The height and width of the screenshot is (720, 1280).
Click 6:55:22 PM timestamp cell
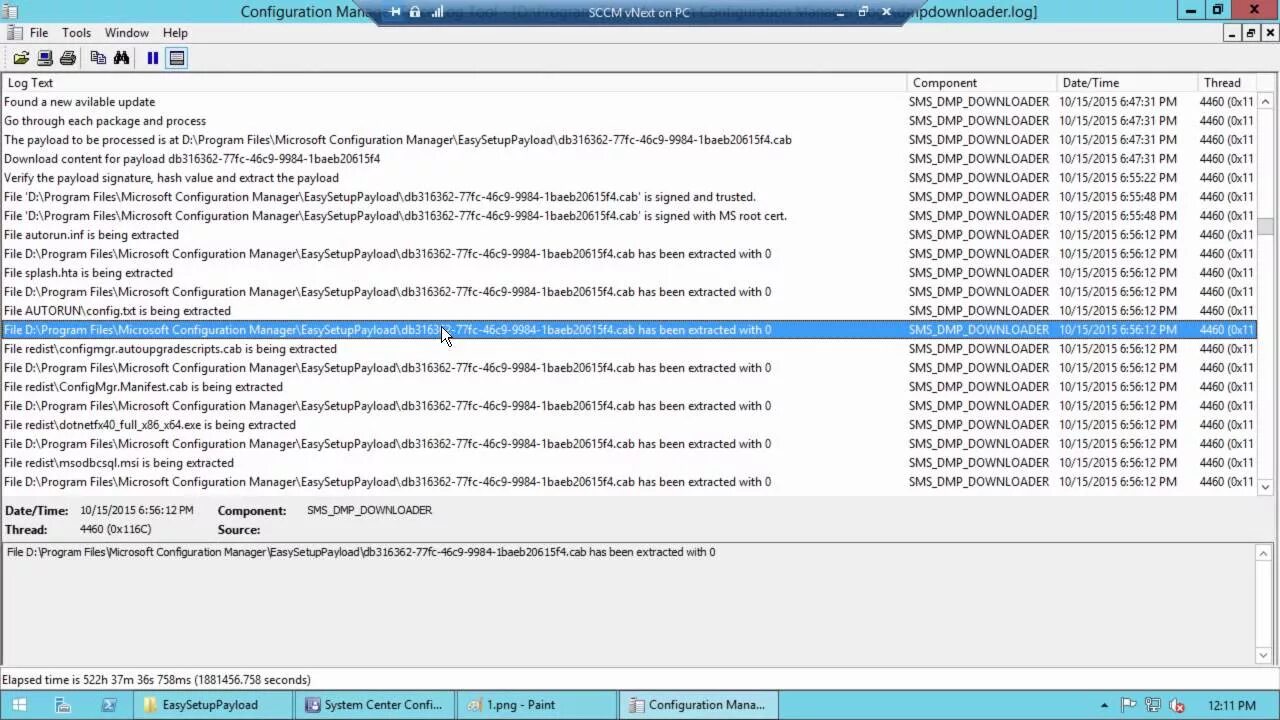[1118, 178]
